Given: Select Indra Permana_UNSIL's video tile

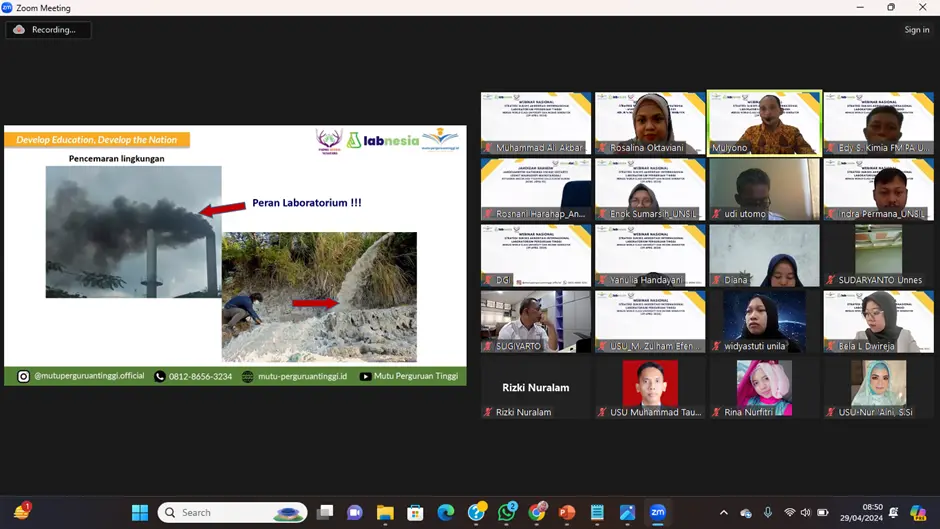Looking at the screenshot, I should click(879, 190).
